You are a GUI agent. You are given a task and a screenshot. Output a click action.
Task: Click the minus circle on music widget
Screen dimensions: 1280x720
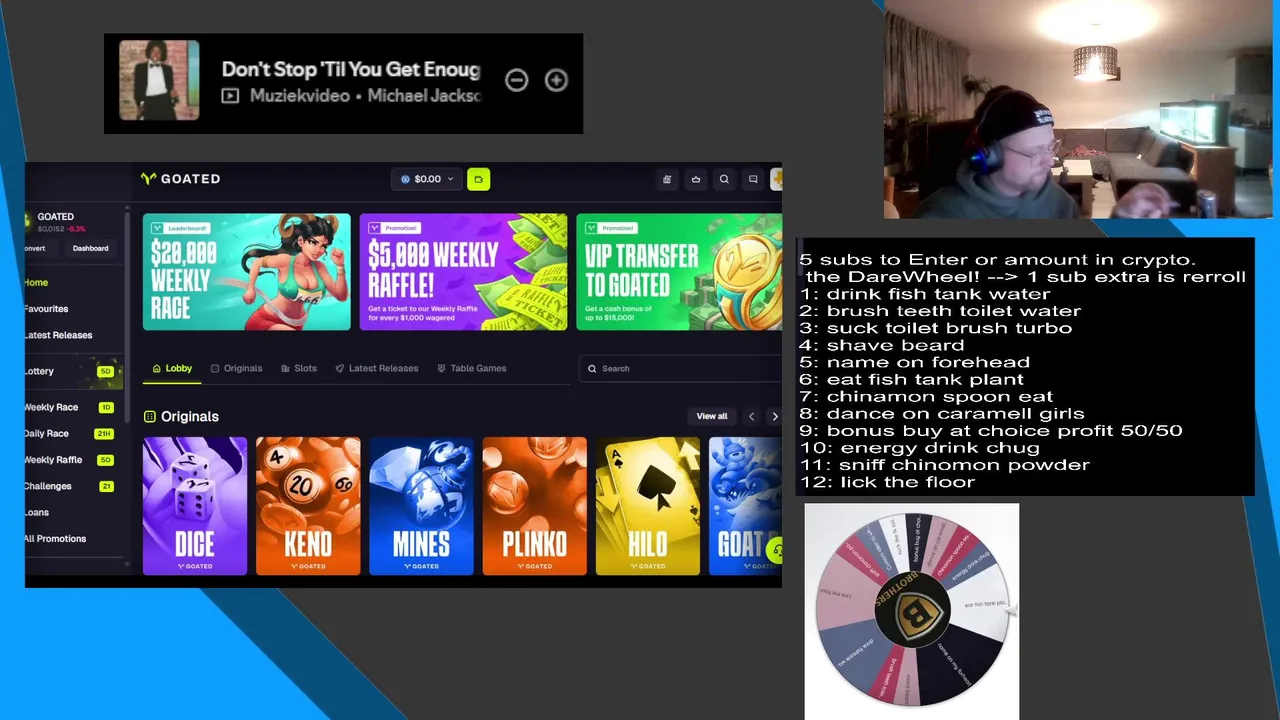[x=516, y=80]
